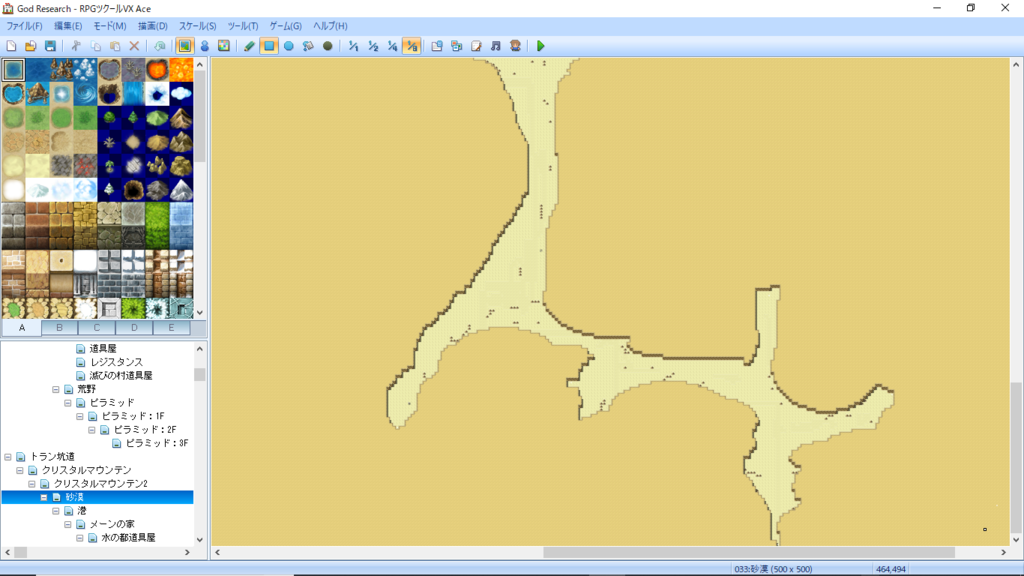Collapse the トラン坑道 tree node
Screen dimensions: 1024x576
point(8,457)
